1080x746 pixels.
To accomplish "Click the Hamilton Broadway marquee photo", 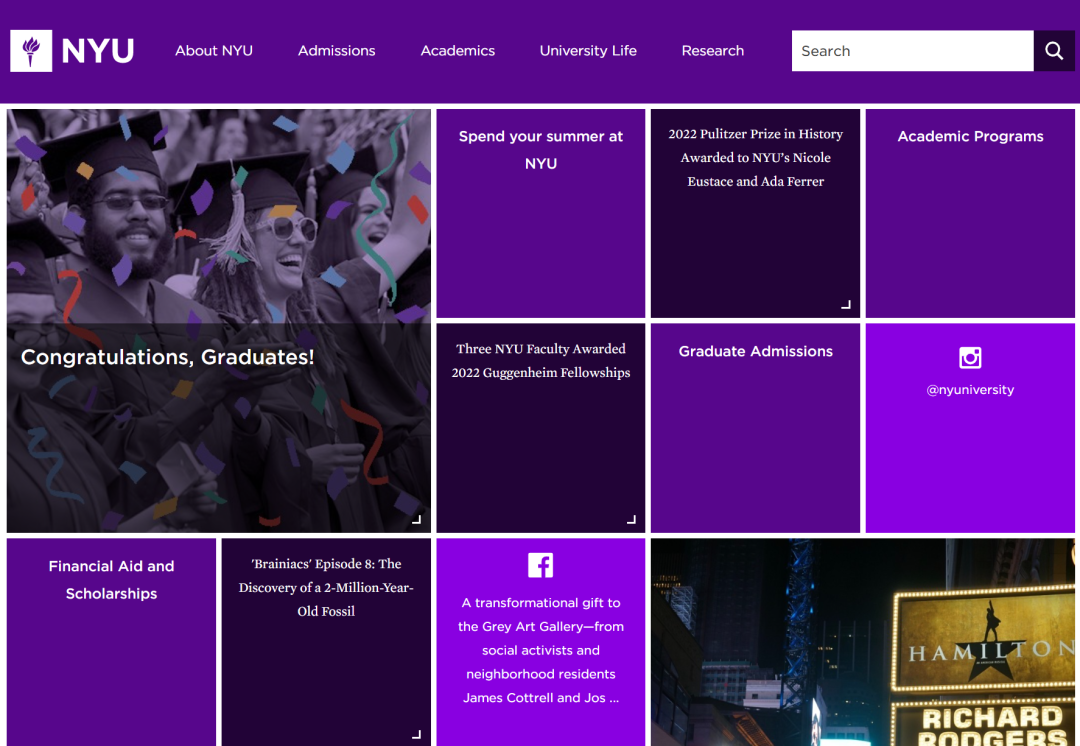I will 863,642.
